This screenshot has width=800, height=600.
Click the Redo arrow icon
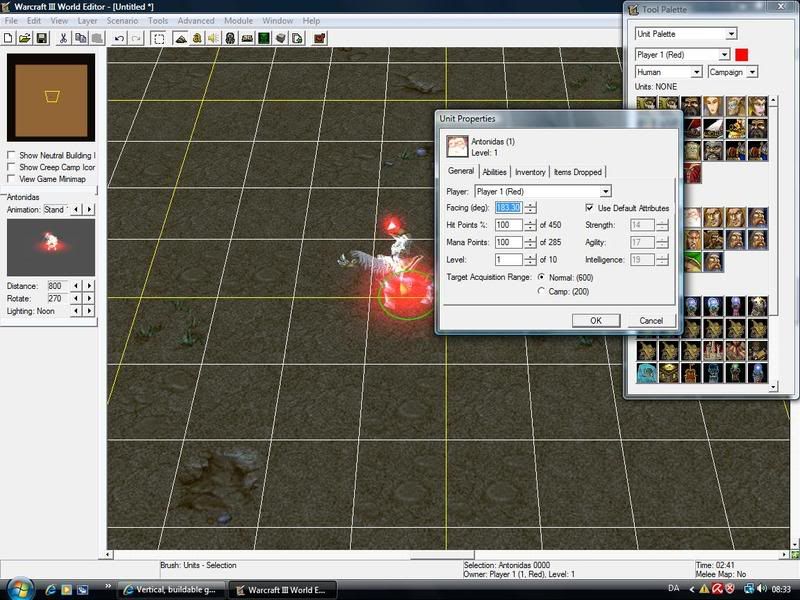pos(136,38)
